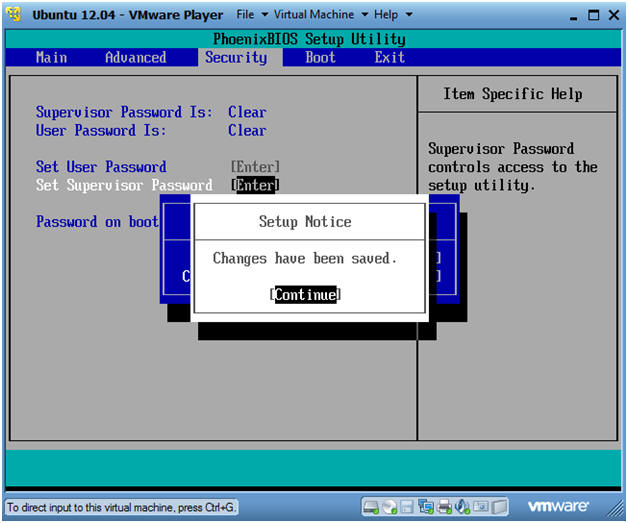Expand the Virtual Machine dropdown arrow

(364, 15)
